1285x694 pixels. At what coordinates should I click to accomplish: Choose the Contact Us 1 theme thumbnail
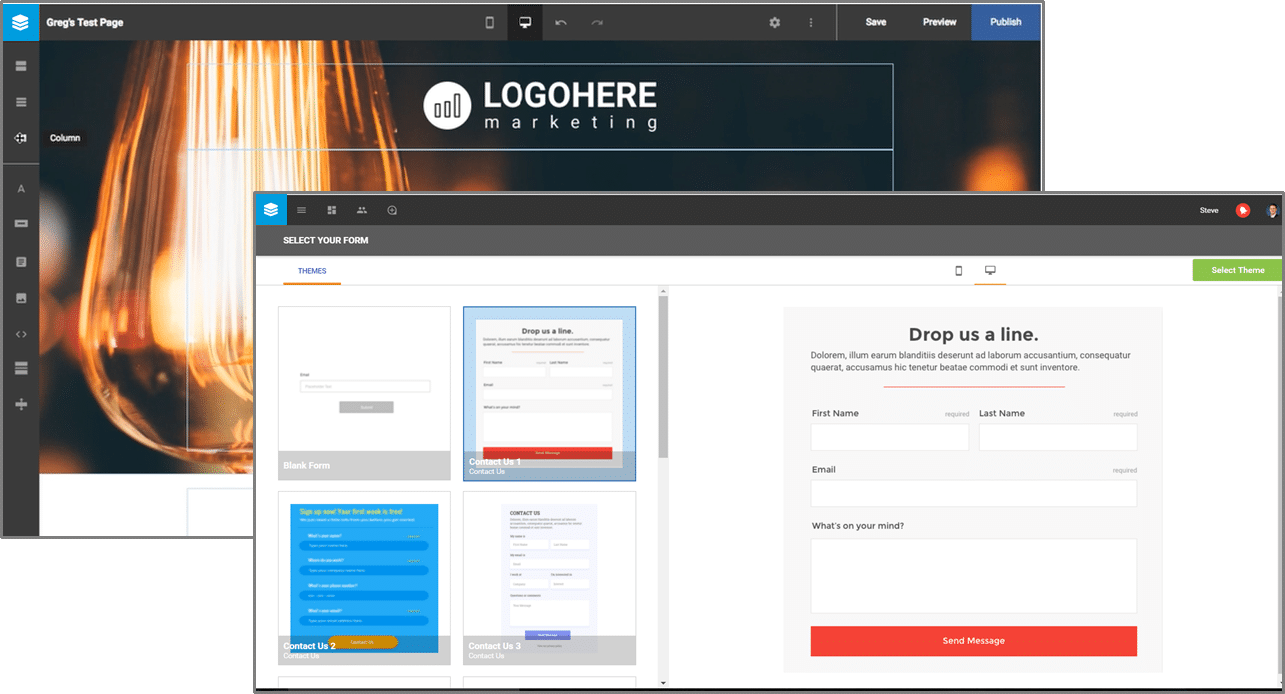pos(549,393)
